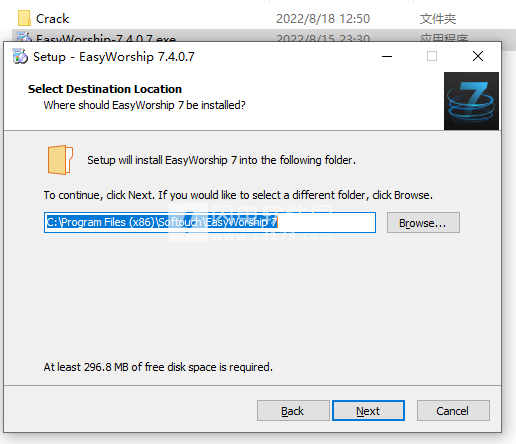Close the EasyWorship Setup dialog
This screenshot has width=516, height=444.
tap(478, 56)
